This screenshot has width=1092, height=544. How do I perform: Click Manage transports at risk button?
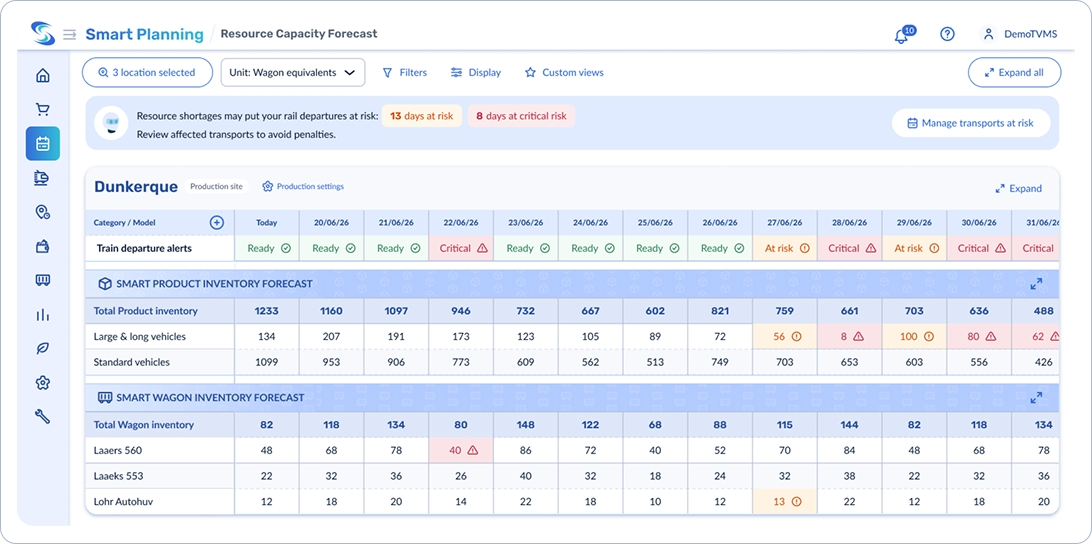[x=971, y=123]
